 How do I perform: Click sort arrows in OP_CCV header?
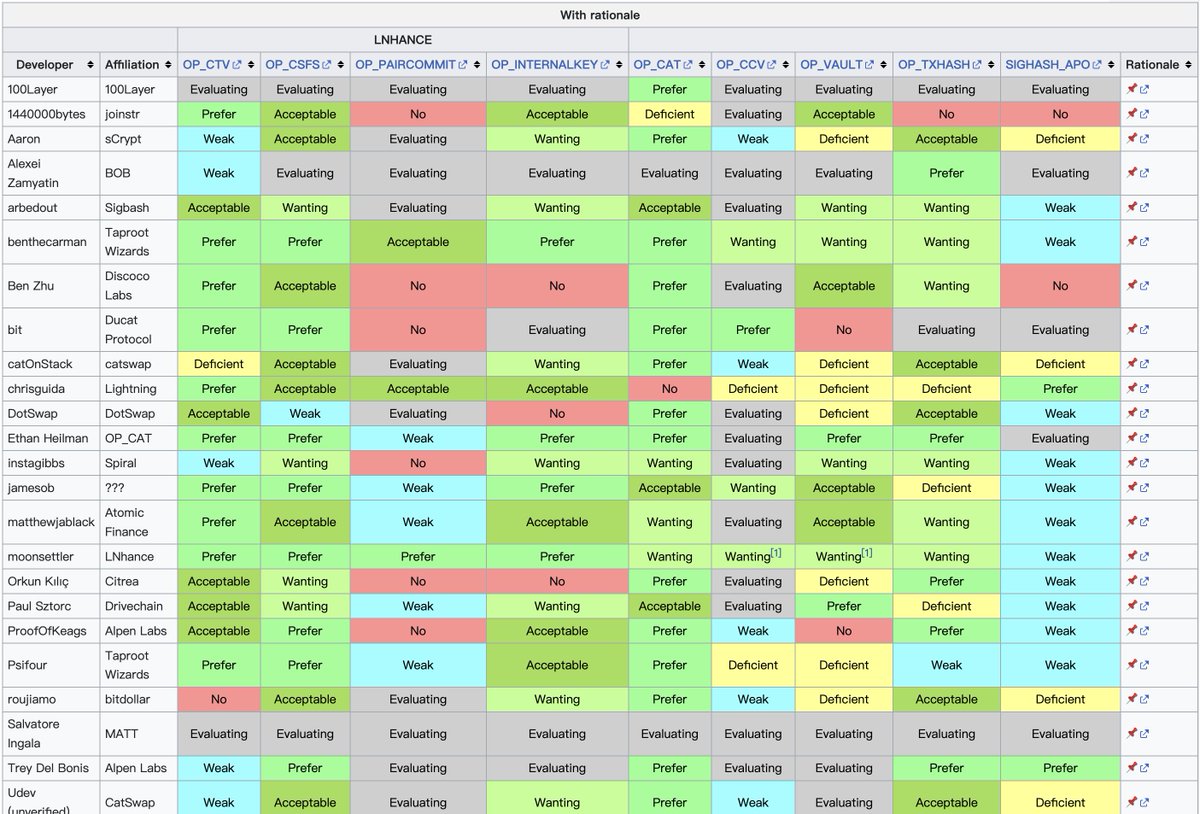pos(784,65)
